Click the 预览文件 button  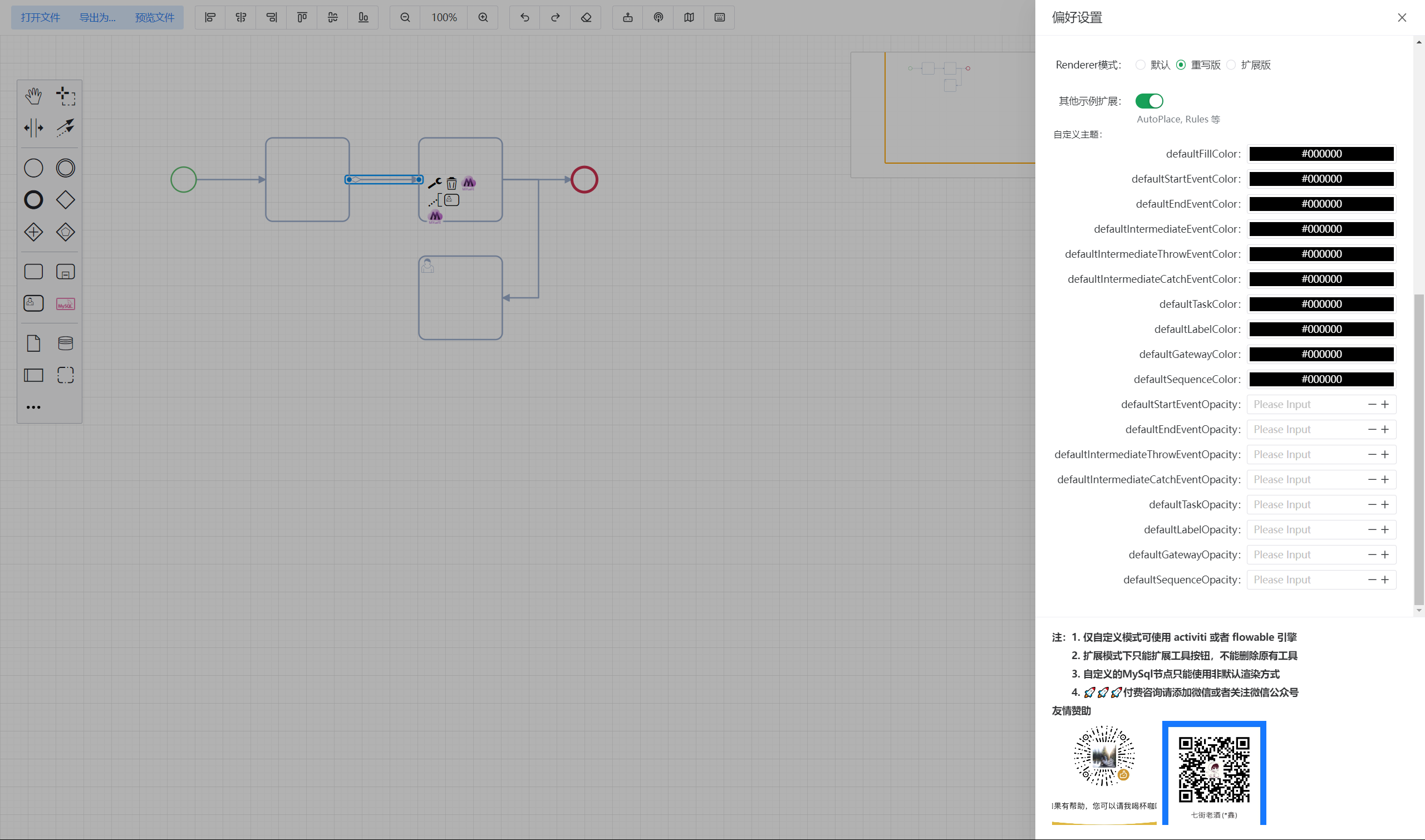[x=155, y=18]
